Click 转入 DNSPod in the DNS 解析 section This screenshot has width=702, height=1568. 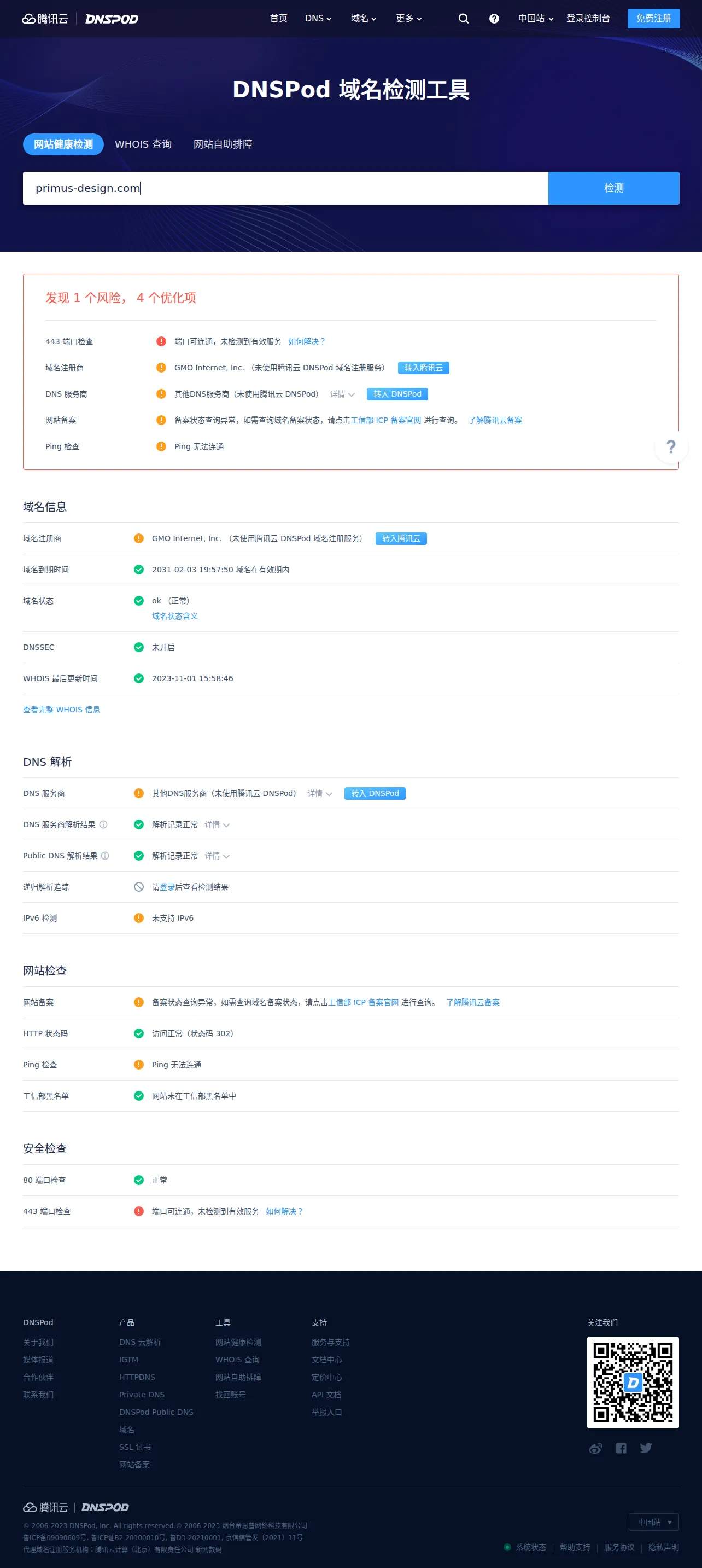(x=376, y=793)
